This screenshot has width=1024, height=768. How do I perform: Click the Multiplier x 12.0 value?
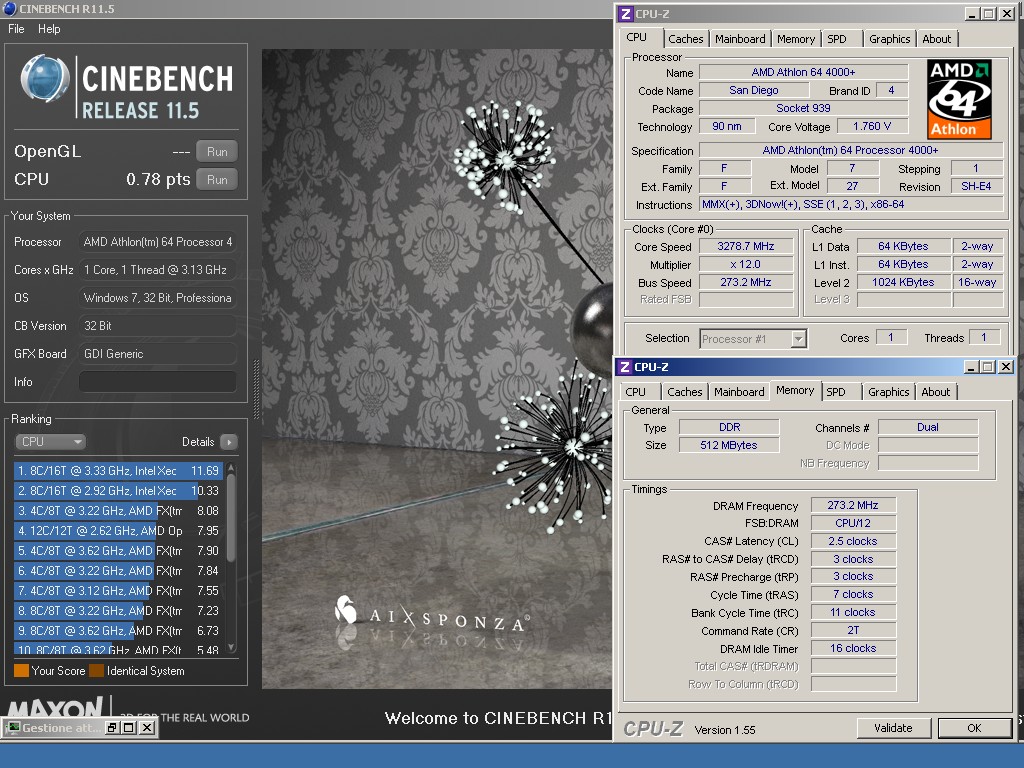point(746,264)
